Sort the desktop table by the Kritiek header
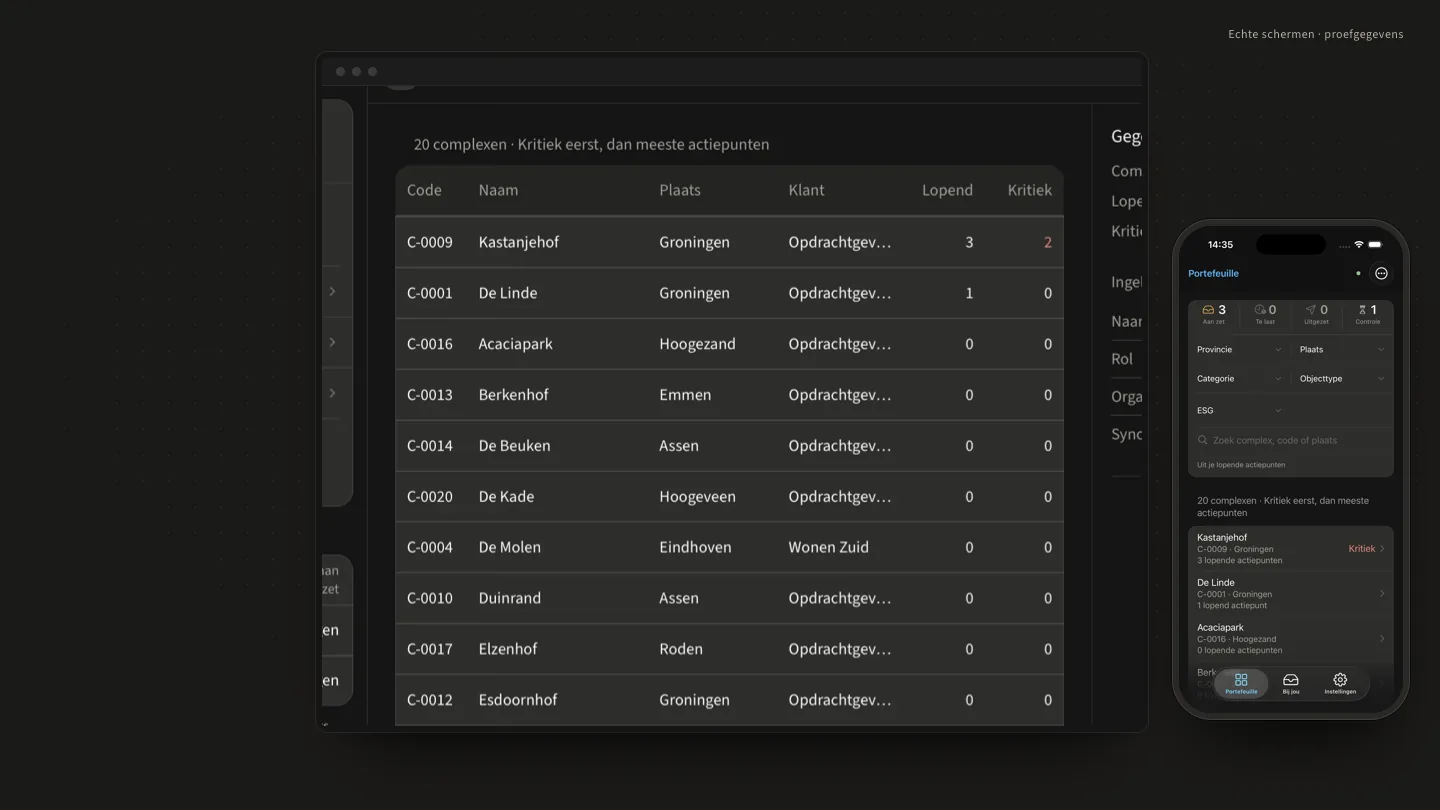1440x810 pixels. coord(1029,190)
